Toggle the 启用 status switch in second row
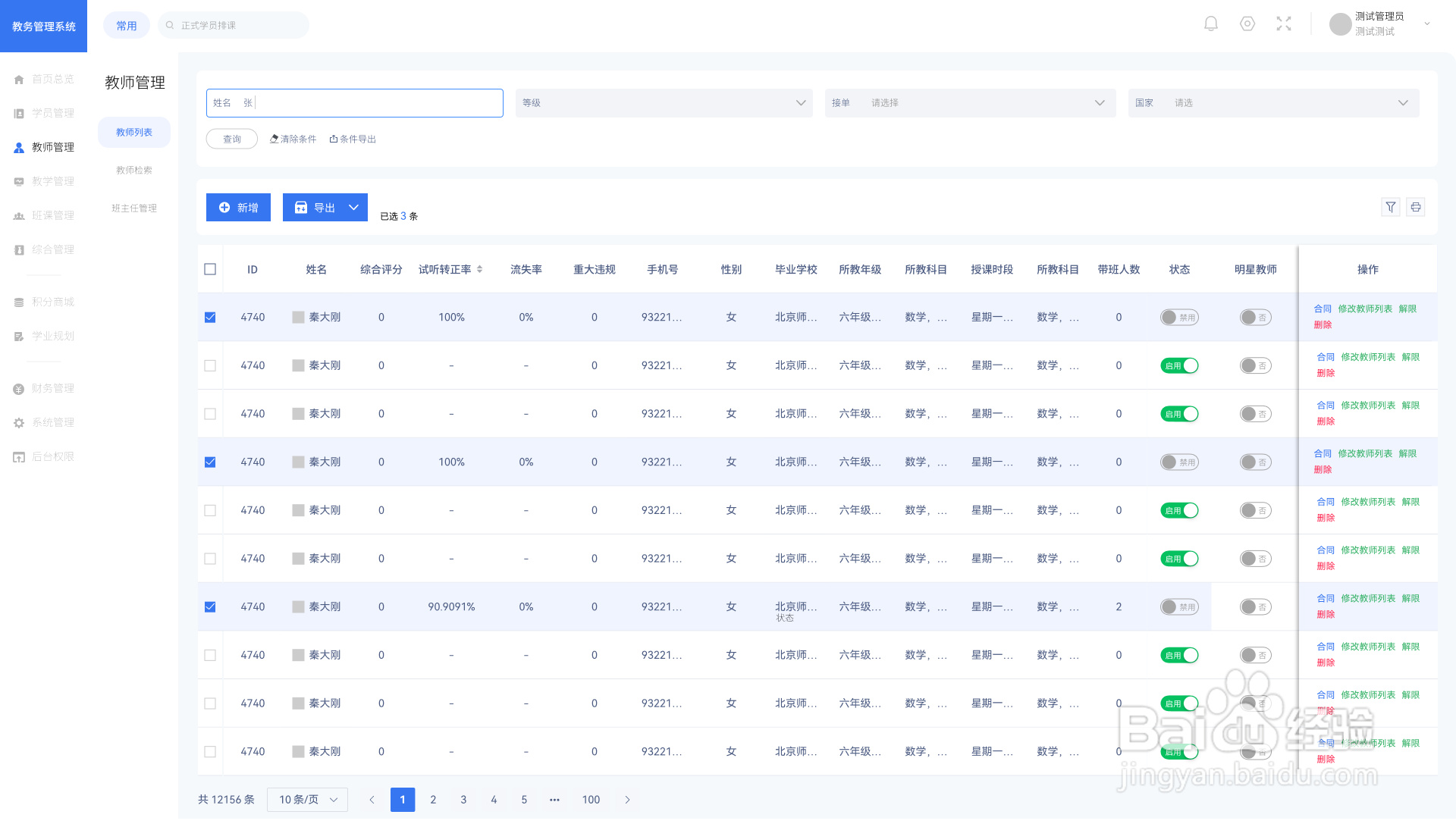Viewport: 1456px width, 824px height. [x=1179, y=365]
